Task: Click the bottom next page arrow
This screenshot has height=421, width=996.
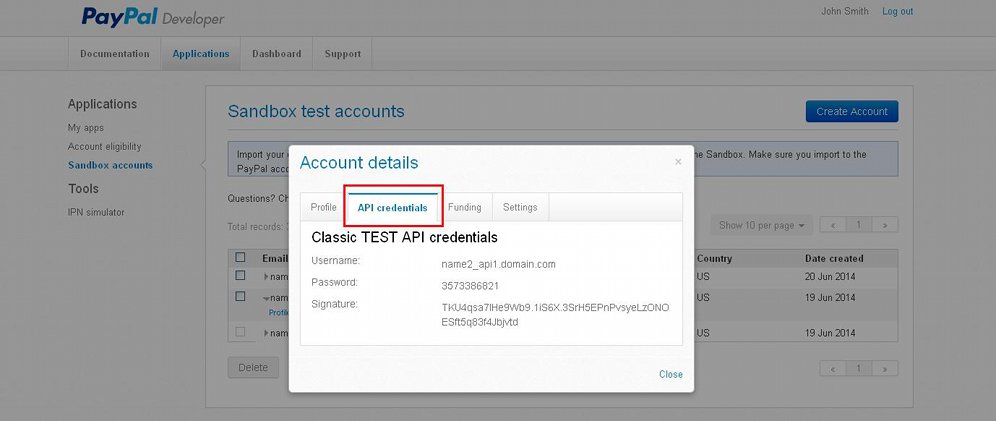Action: (x=885, y=368)
